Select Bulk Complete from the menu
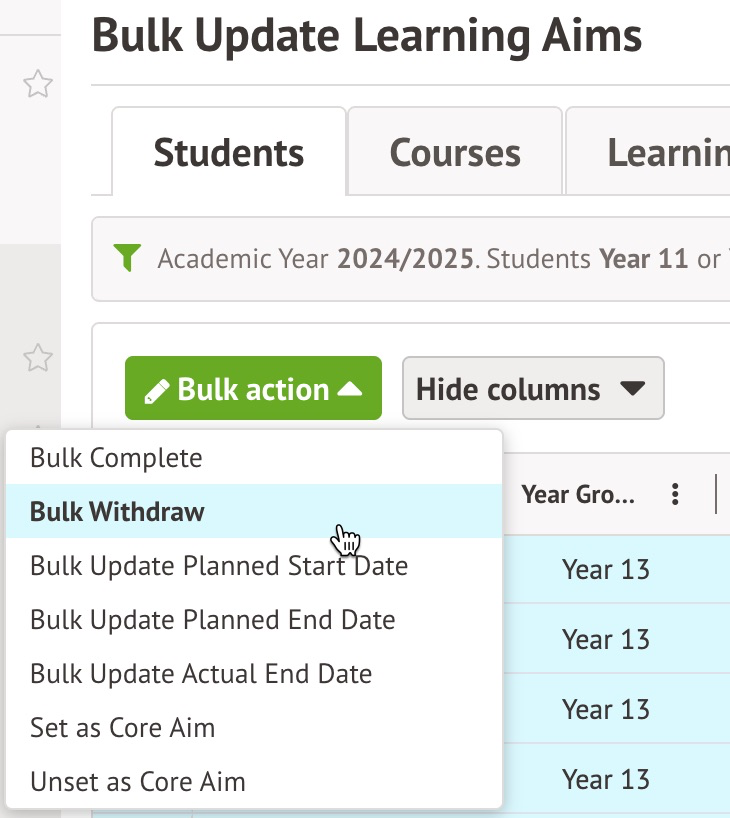The width and height of the screenshot is (730, 818). (x=116, y=458)
